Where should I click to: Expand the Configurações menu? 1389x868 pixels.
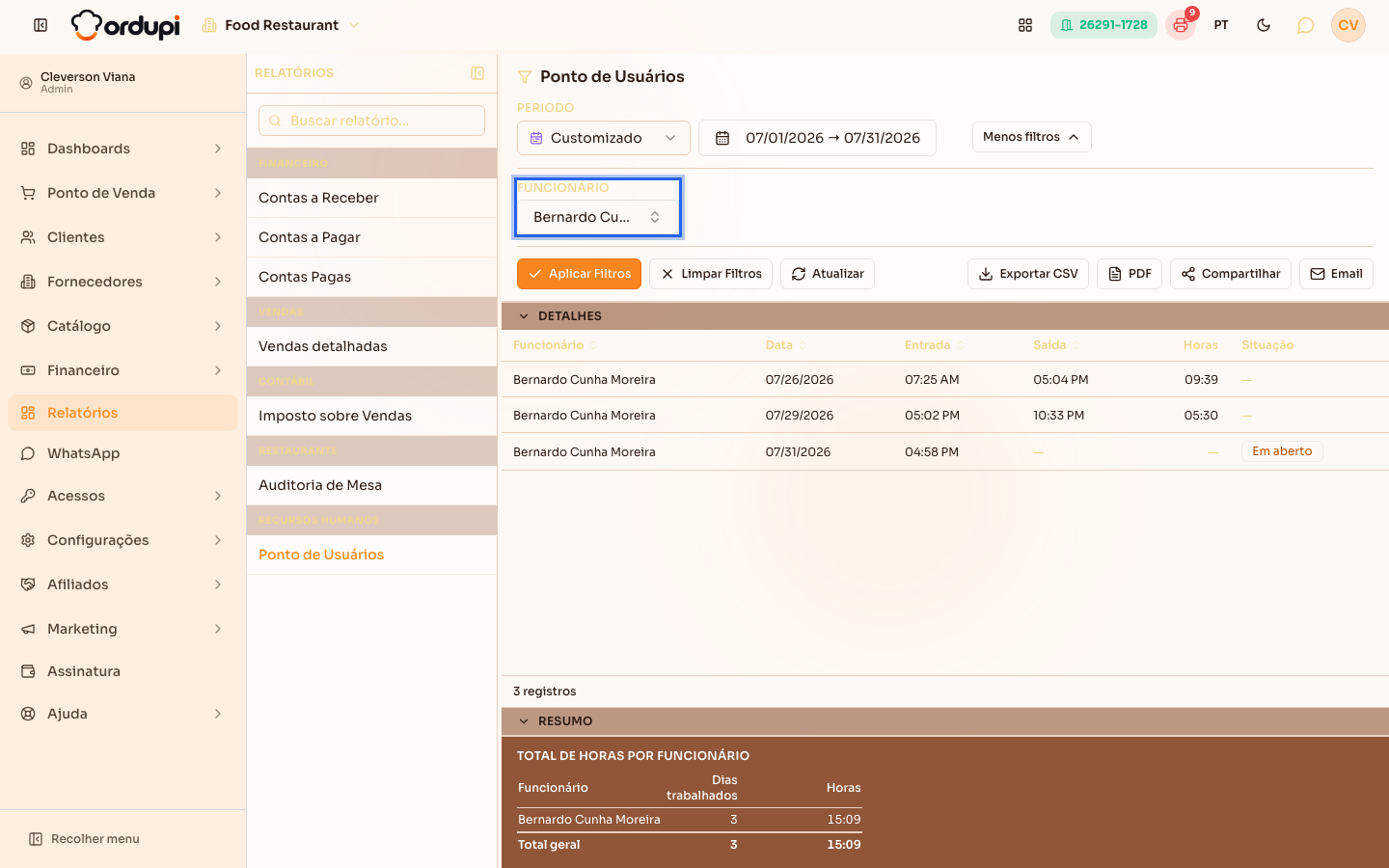click(123, 540)
